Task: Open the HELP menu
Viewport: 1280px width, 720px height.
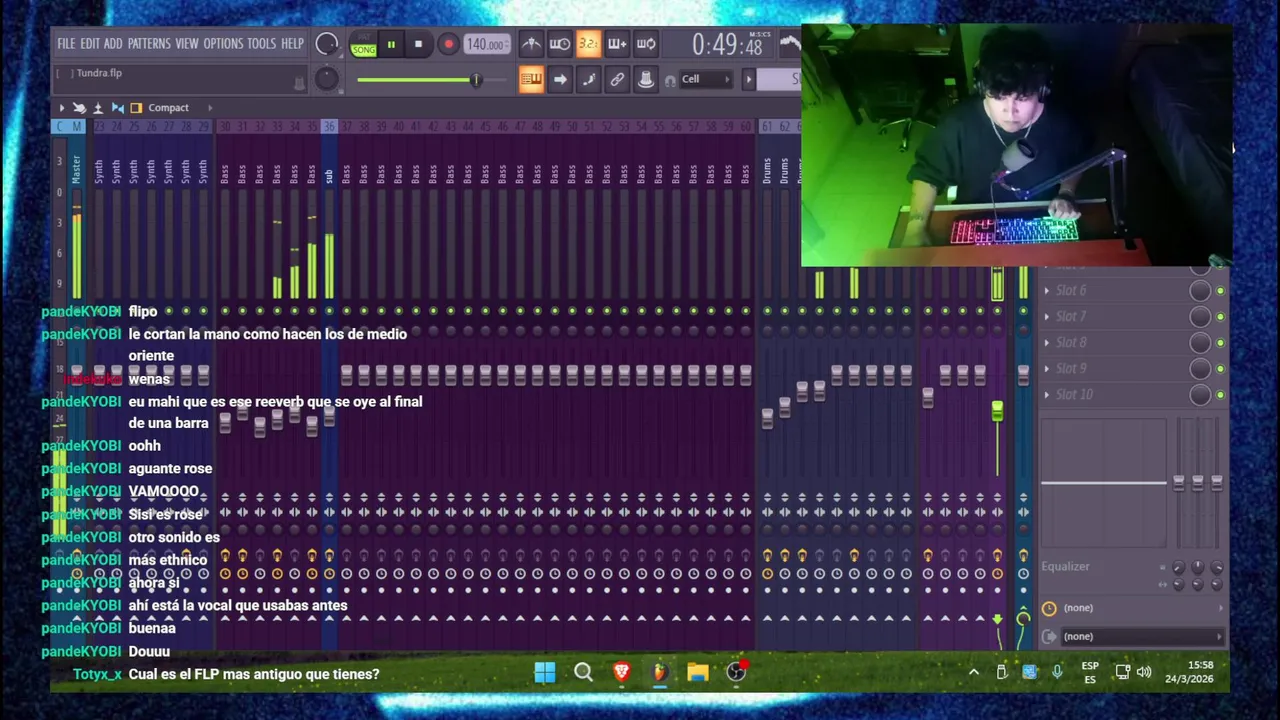Action: pyautogui.click(x=292, y=44)
